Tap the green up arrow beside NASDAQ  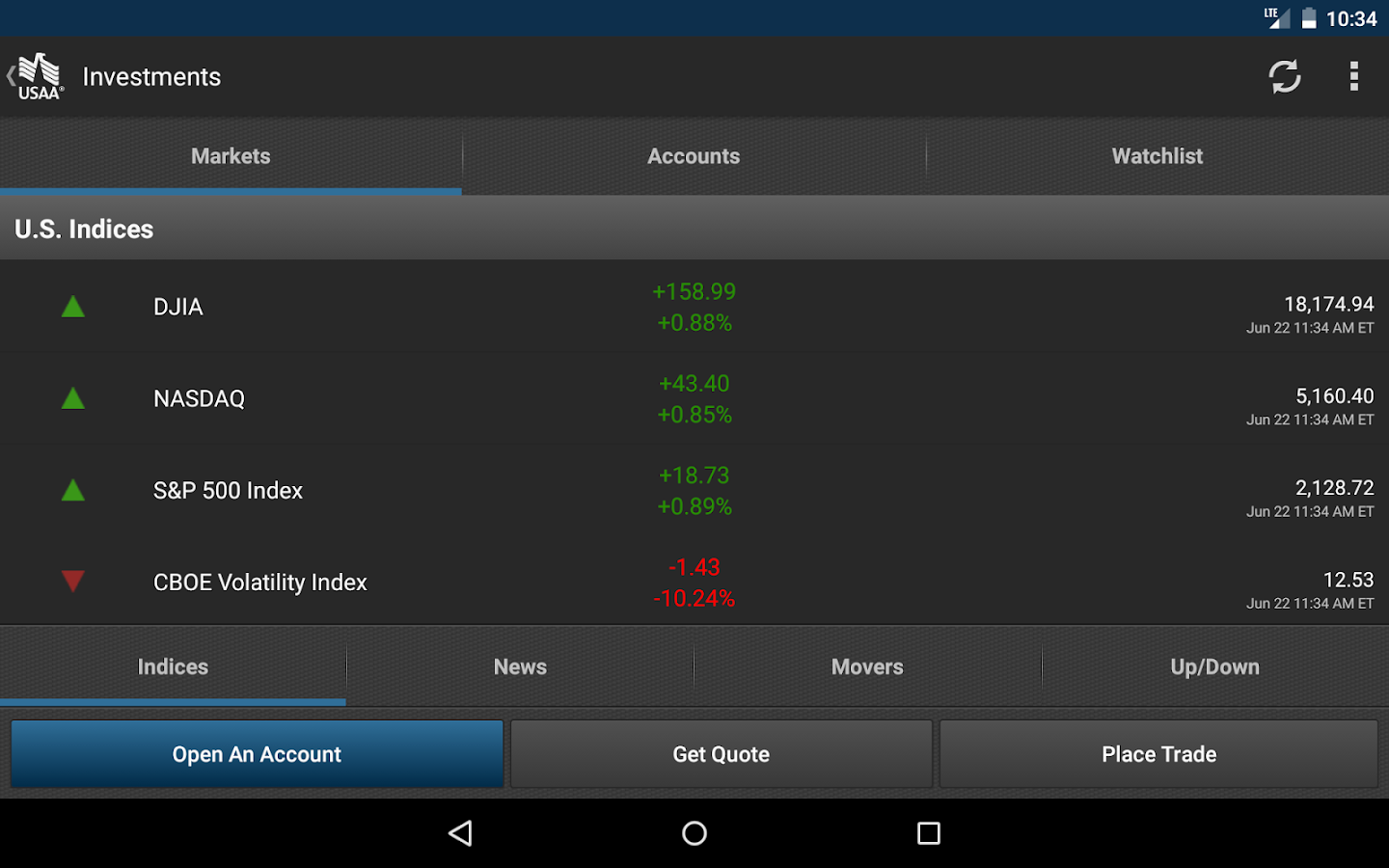73,398
